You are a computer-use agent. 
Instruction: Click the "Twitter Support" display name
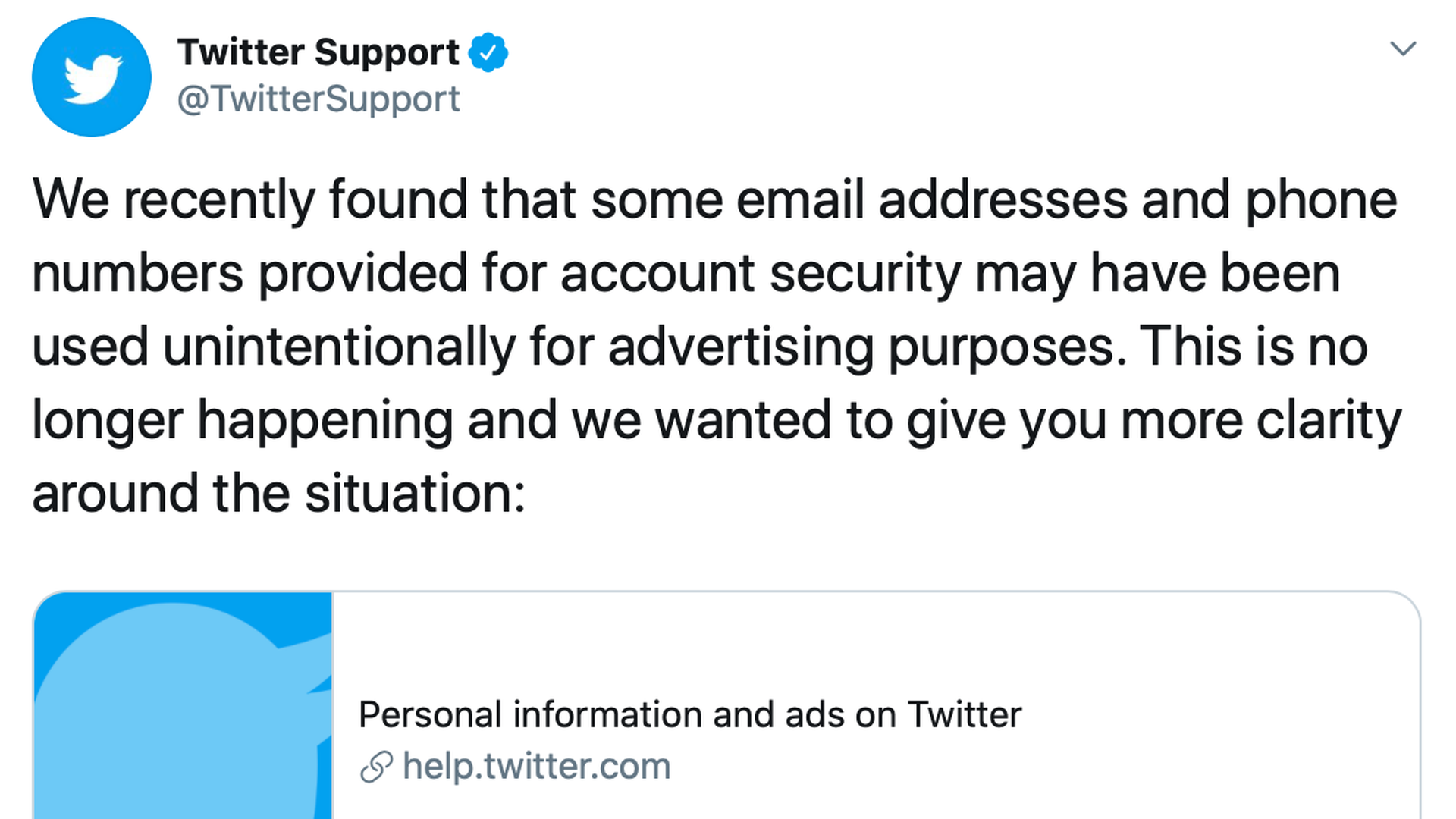click(318, 52)
